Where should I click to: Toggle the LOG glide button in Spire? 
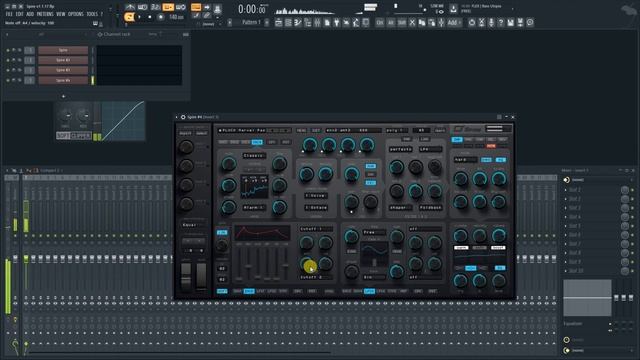222,232
